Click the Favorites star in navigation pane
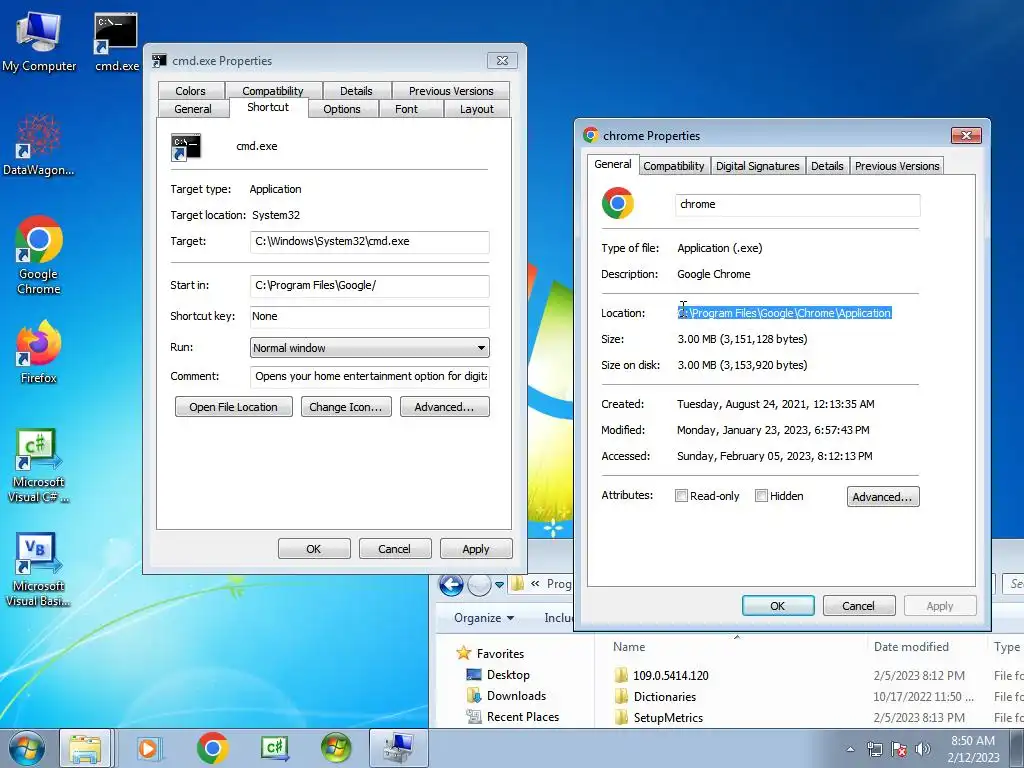 [x=464, y=653]
